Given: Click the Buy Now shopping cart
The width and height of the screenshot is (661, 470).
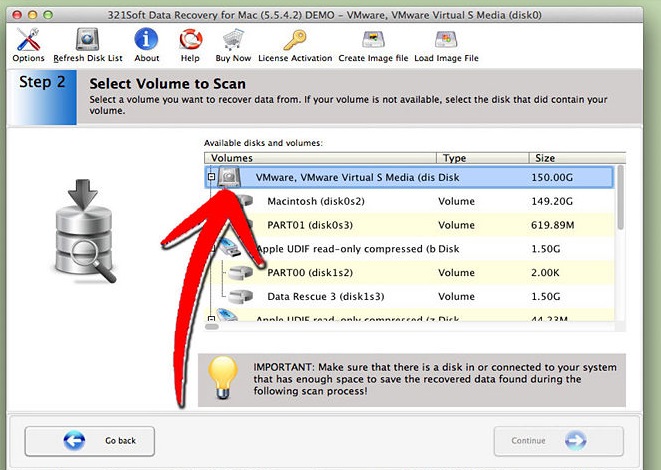Looking at the screenshot, I should click(233, 39).
